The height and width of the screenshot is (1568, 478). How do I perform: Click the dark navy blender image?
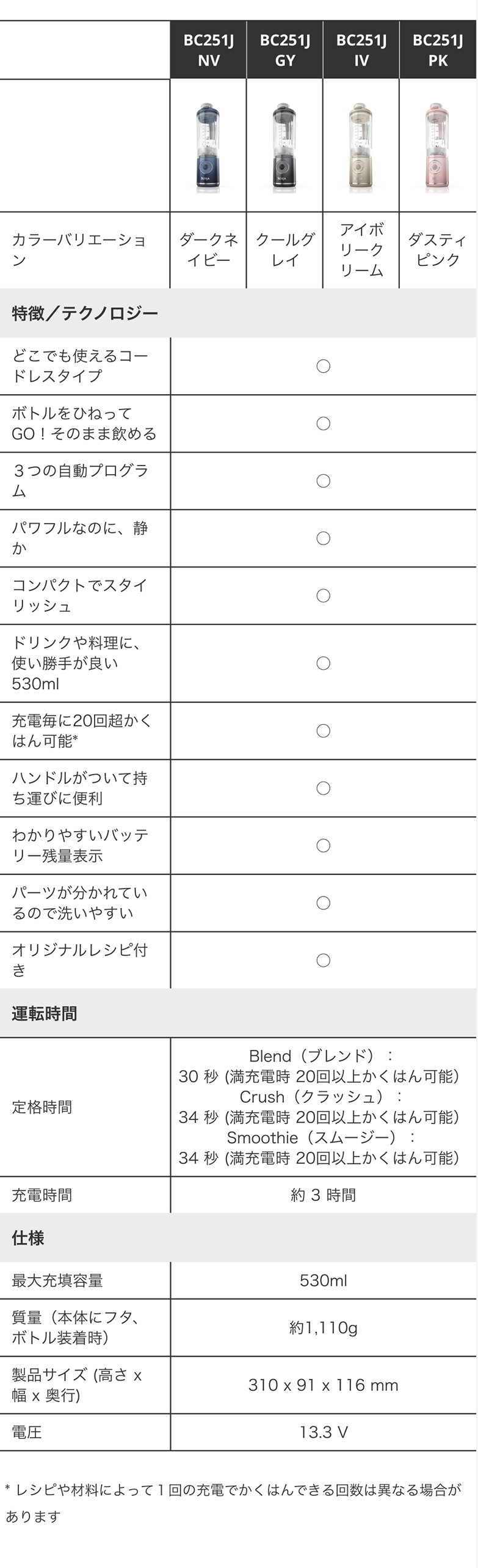pyautogui.click(x=208, y=147)
